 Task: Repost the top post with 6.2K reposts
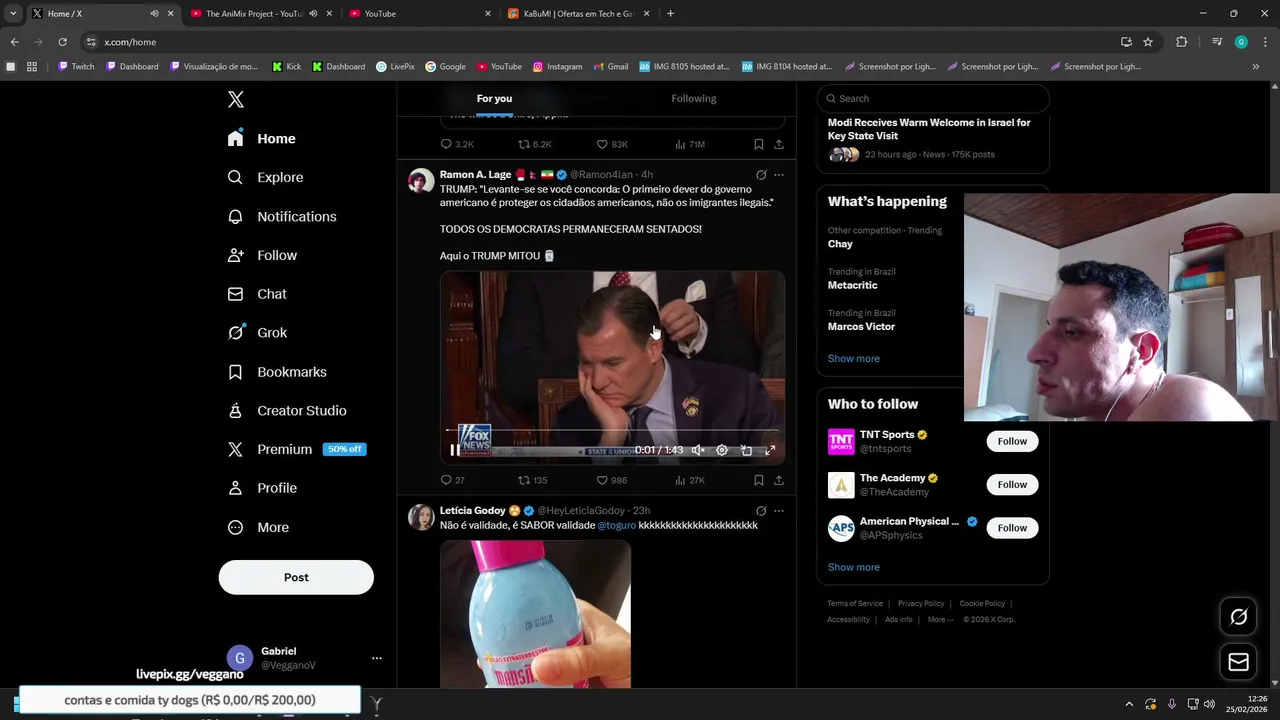tap(534, 144)
